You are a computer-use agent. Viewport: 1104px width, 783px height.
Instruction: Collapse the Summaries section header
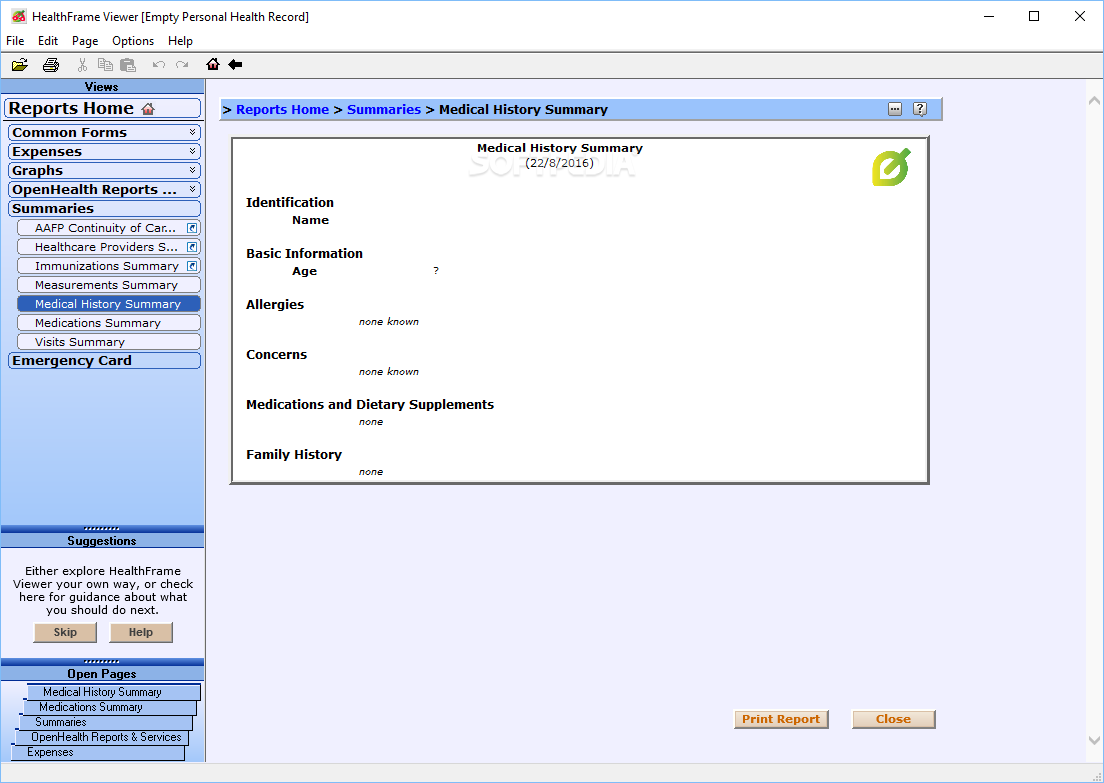click(x=104, y=208)
